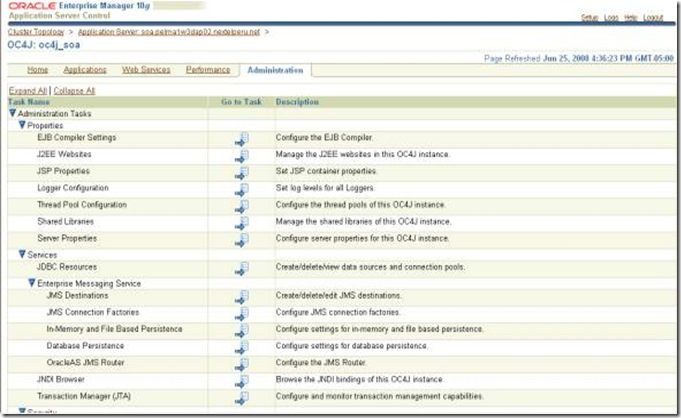Select the Administration tab
Viewport: 681px width, 418px height.
point(275,70)
